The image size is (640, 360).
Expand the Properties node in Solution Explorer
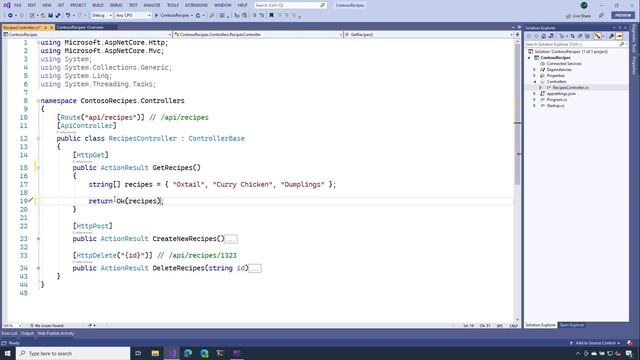coord(534,76)
